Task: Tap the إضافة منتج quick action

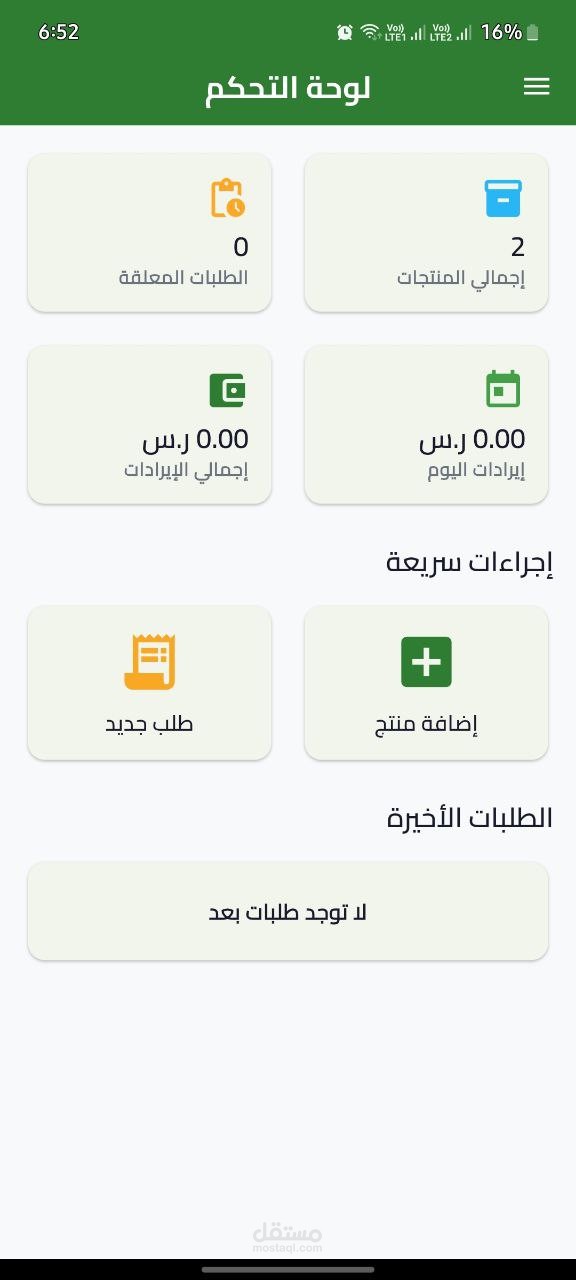Action: click(426, 683)
